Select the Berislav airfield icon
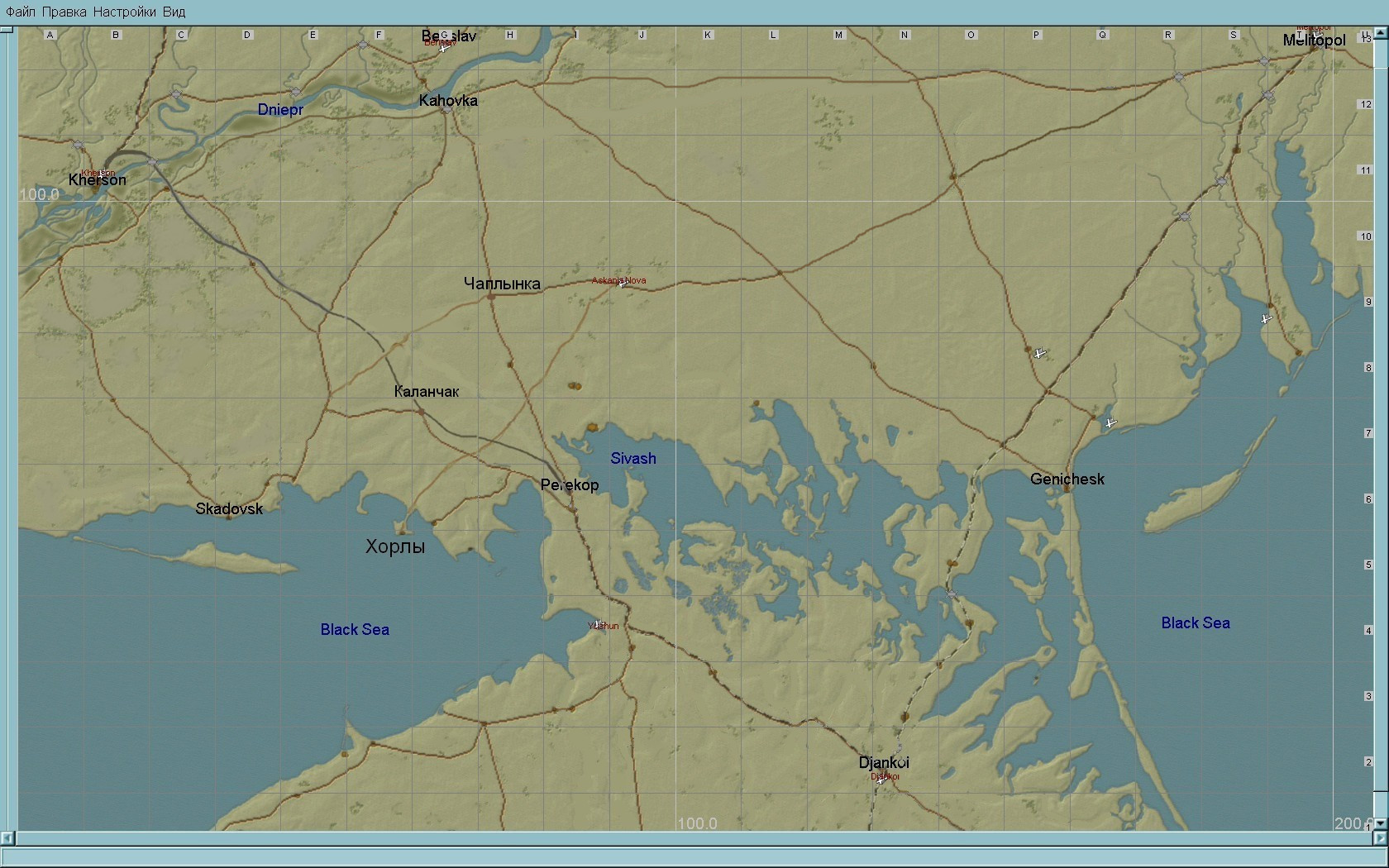 click(x=444, y=48)
